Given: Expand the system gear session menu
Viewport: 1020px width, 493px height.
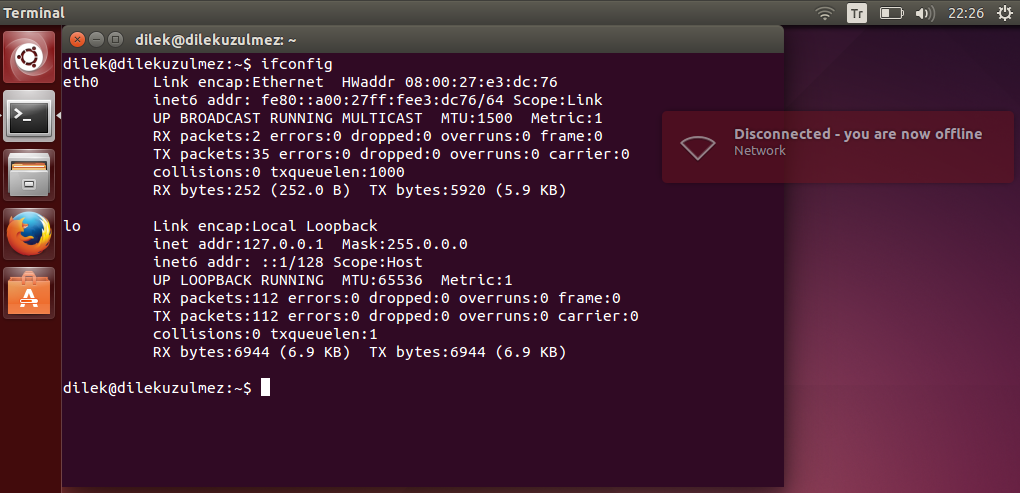Looking at the screenshot, I should [1005, 13].
